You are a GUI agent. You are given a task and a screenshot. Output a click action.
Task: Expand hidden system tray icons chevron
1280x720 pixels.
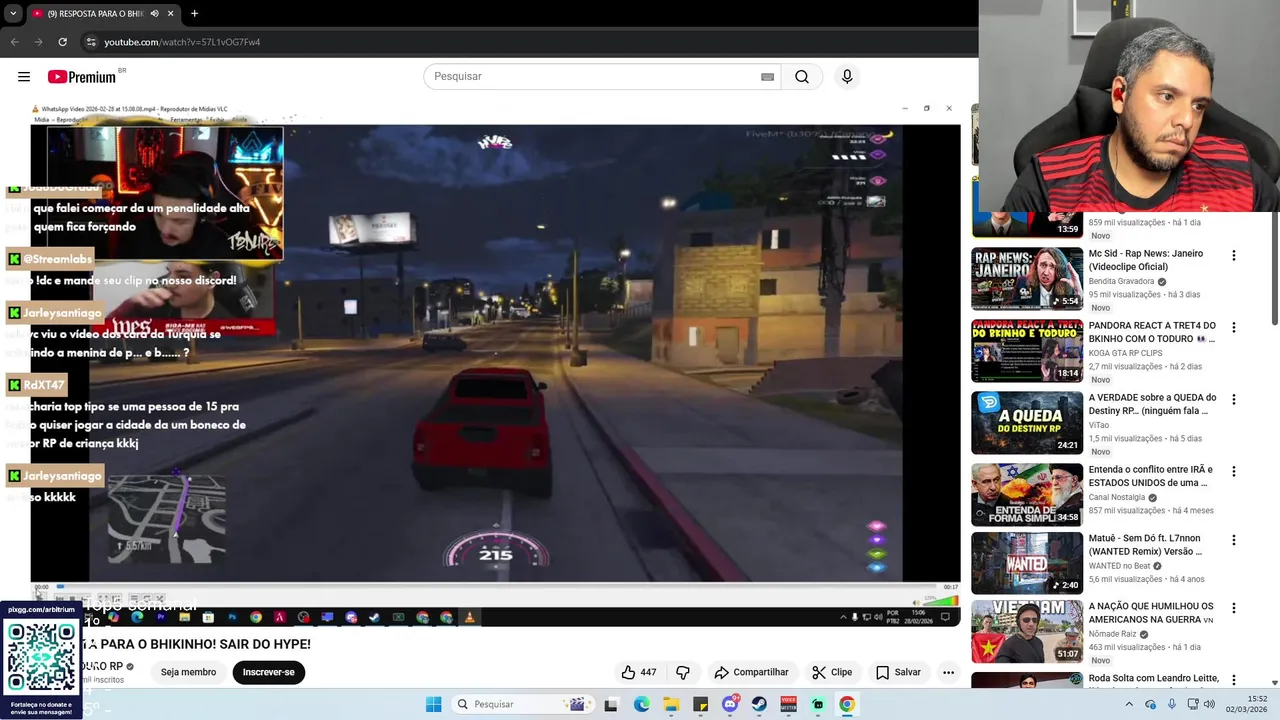click(1129, 704)
